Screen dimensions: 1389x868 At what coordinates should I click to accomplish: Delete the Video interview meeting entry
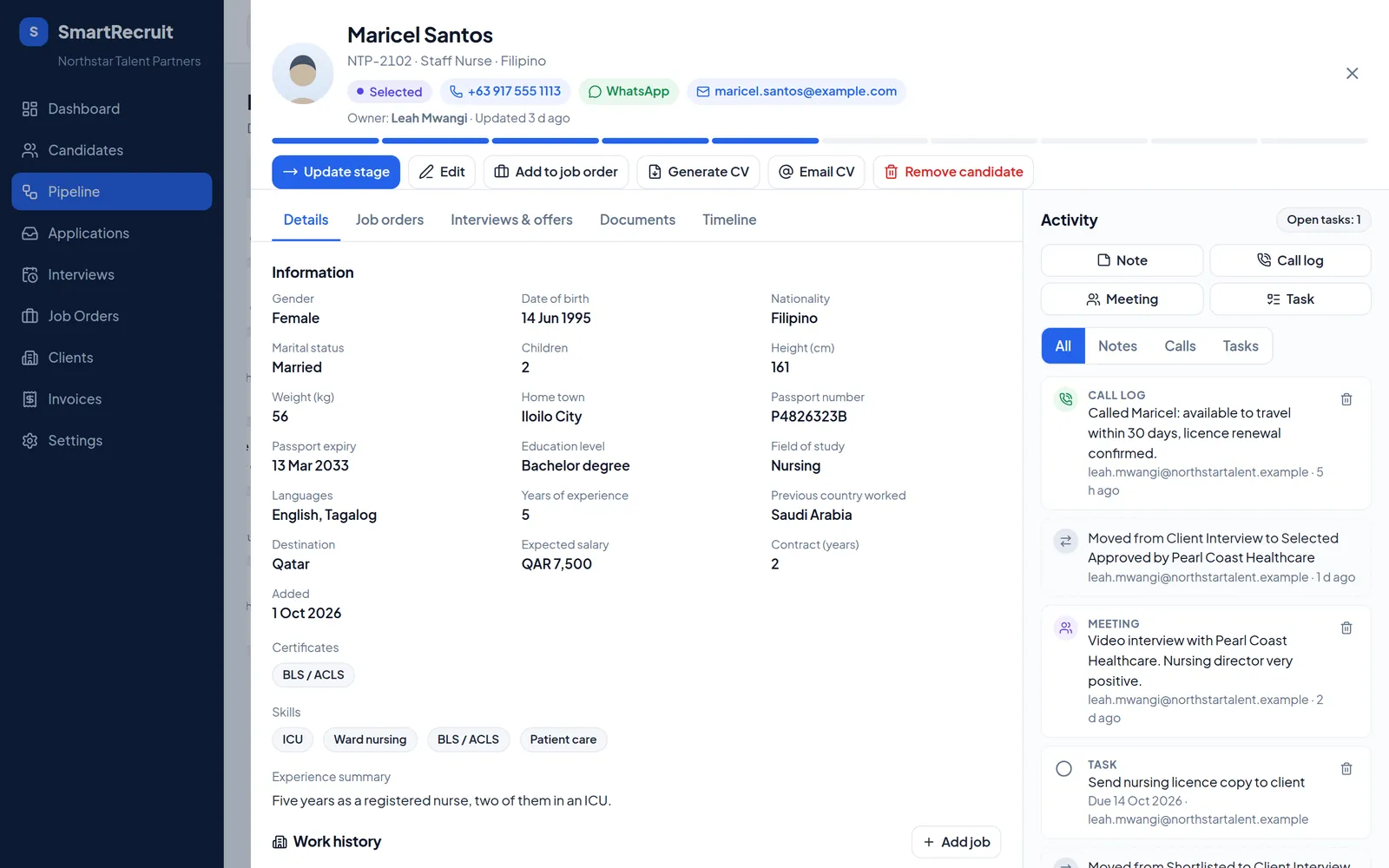point(1346,628)
